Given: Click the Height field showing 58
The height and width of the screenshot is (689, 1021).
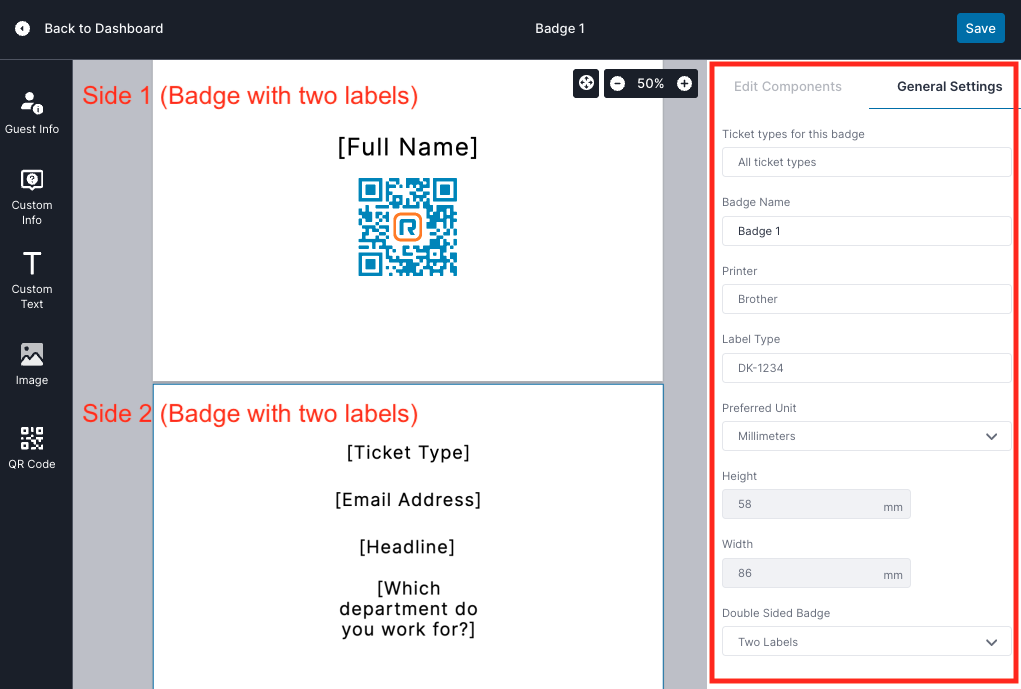Looking at the screenshot, I should (x=816, y=504).
